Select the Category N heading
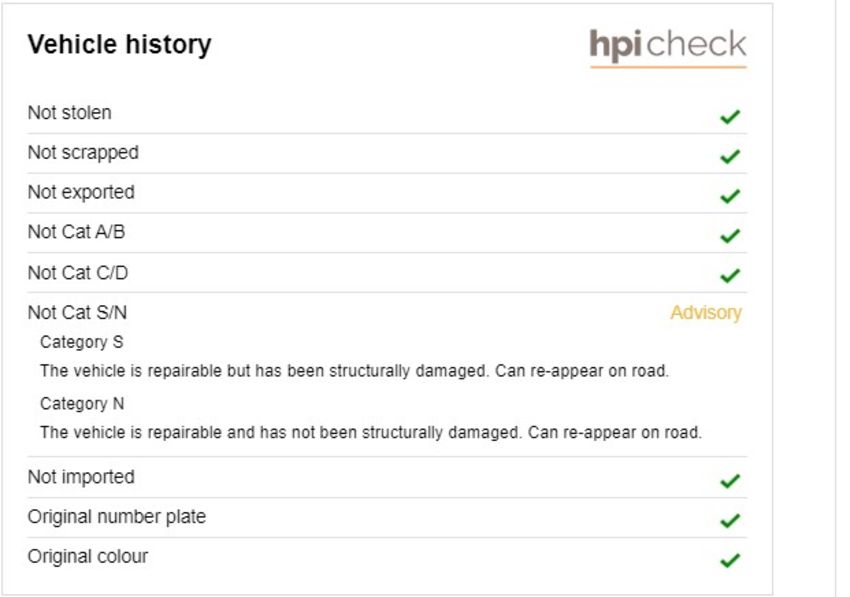 click(82, 404)
